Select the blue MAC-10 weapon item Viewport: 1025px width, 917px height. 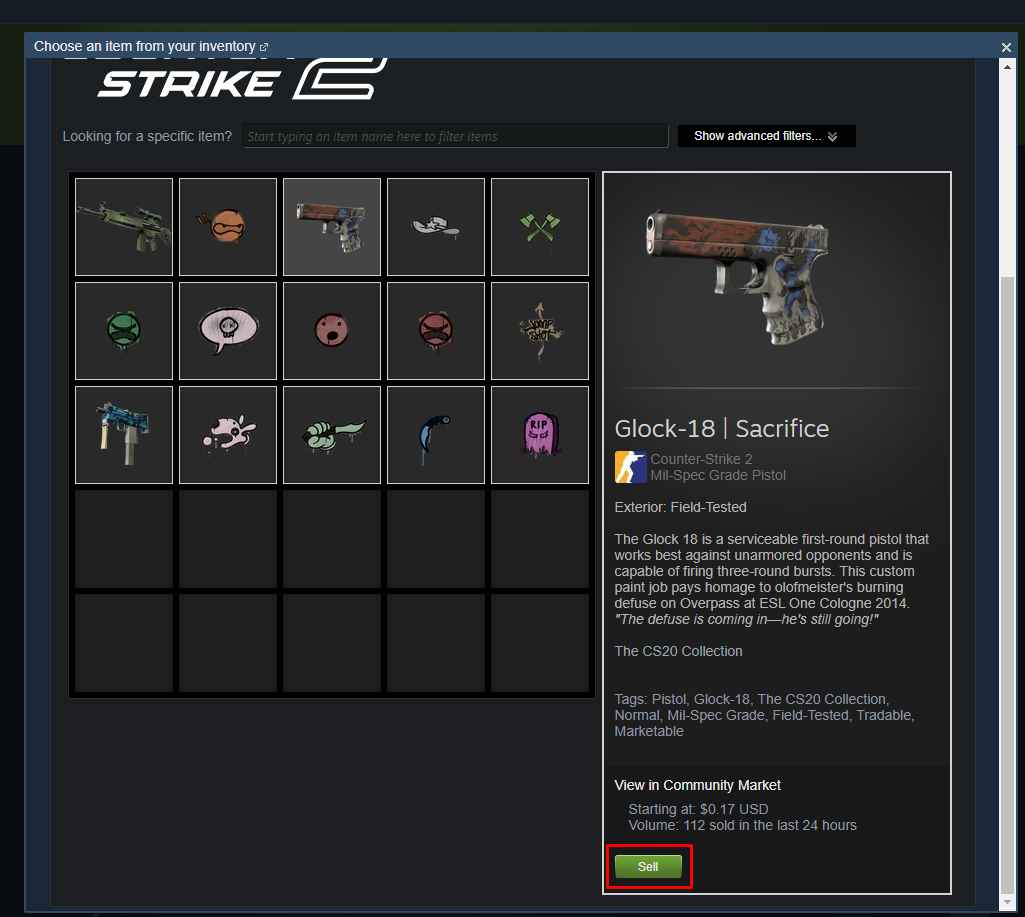[124, 435]
